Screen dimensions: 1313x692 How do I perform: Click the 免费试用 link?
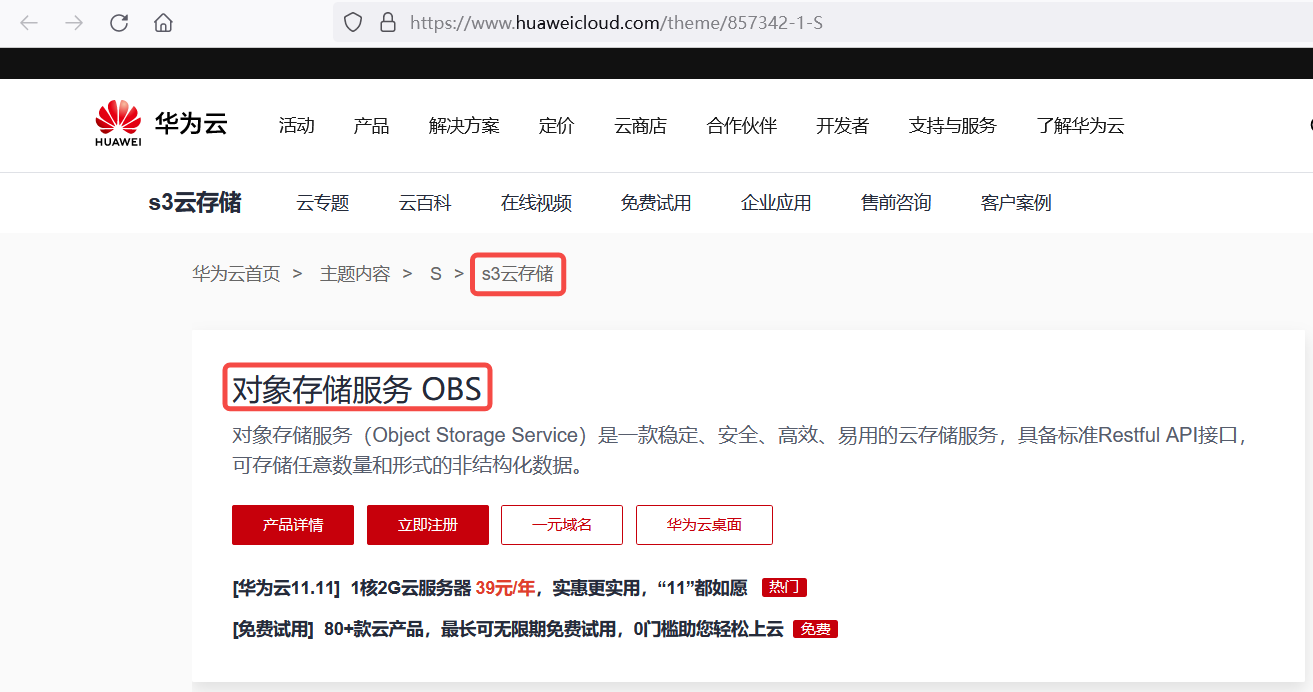(655, 202)
